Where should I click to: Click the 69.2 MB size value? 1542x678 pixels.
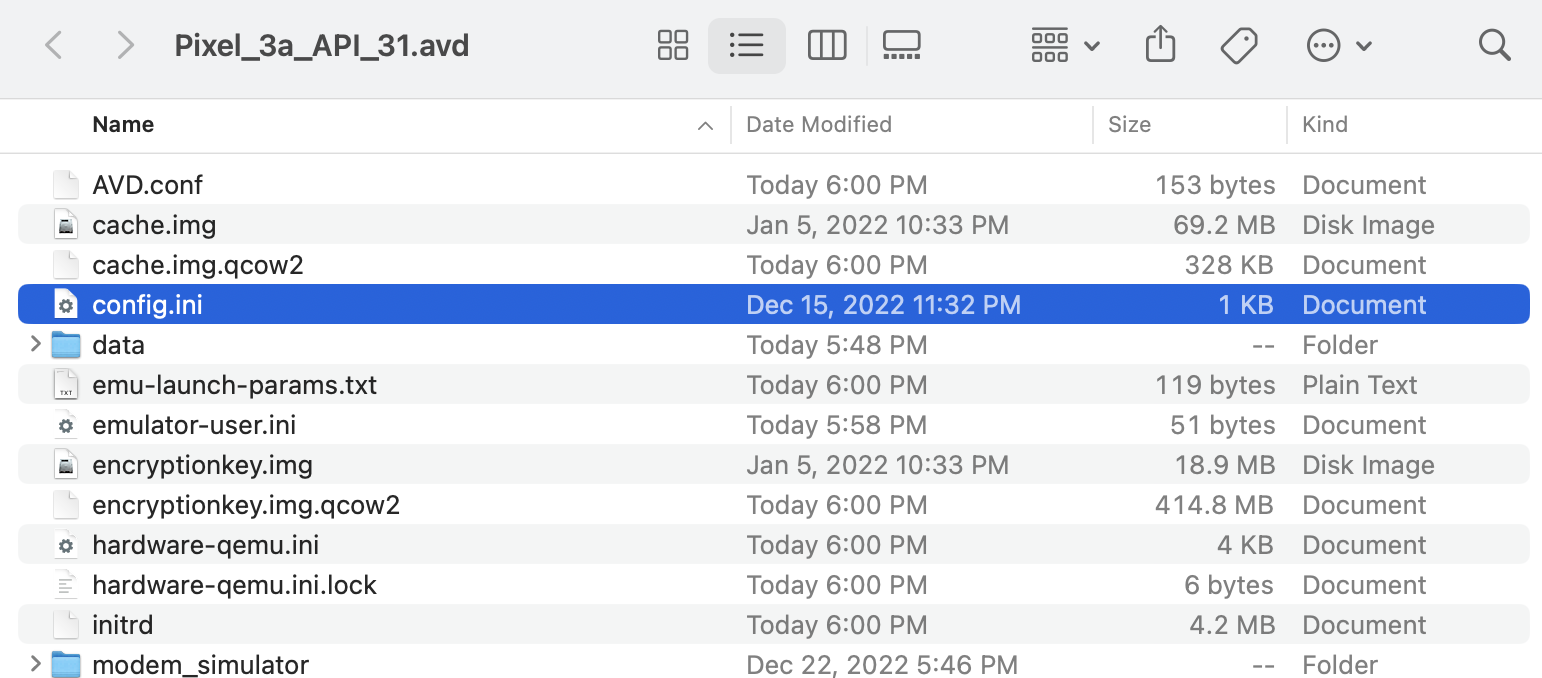1224,225
